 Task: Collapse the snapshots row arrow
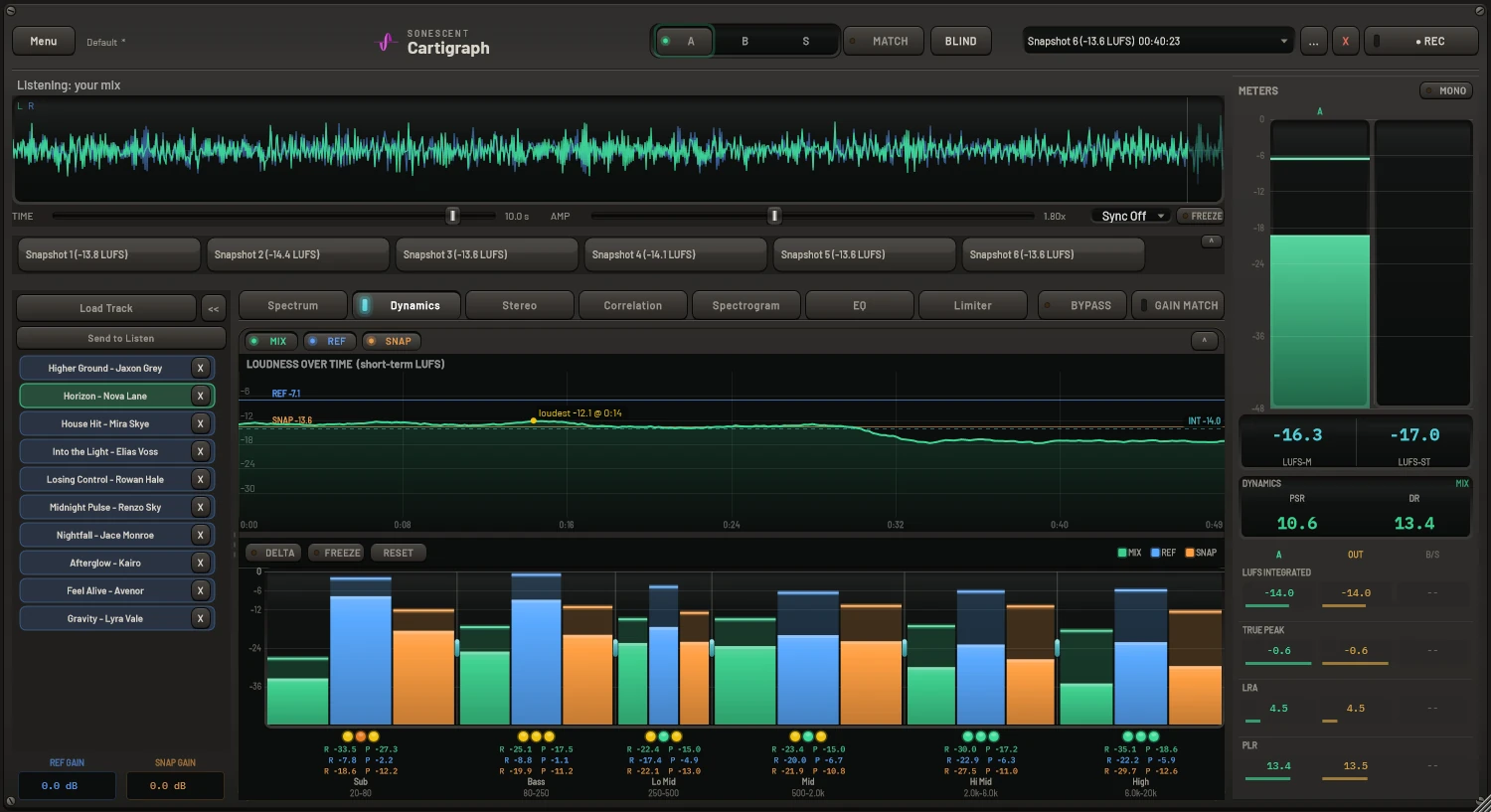click(1211, 242)
